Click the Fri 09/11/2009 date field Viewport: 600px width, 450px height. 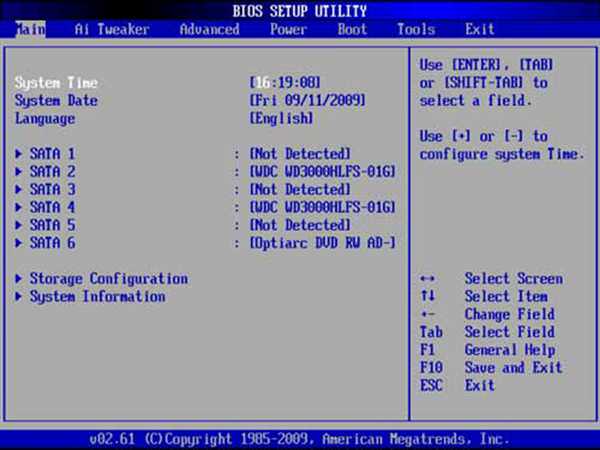click(308, 101)
